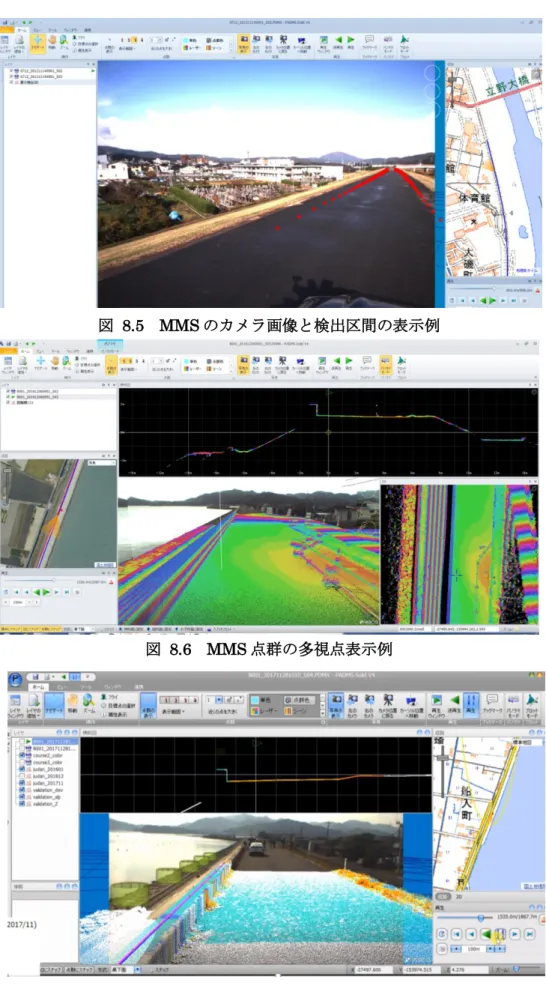Toggle 点群の表示 in bottom window ribbon
This screenshot has height=989, width=546.
pos(148,706)
